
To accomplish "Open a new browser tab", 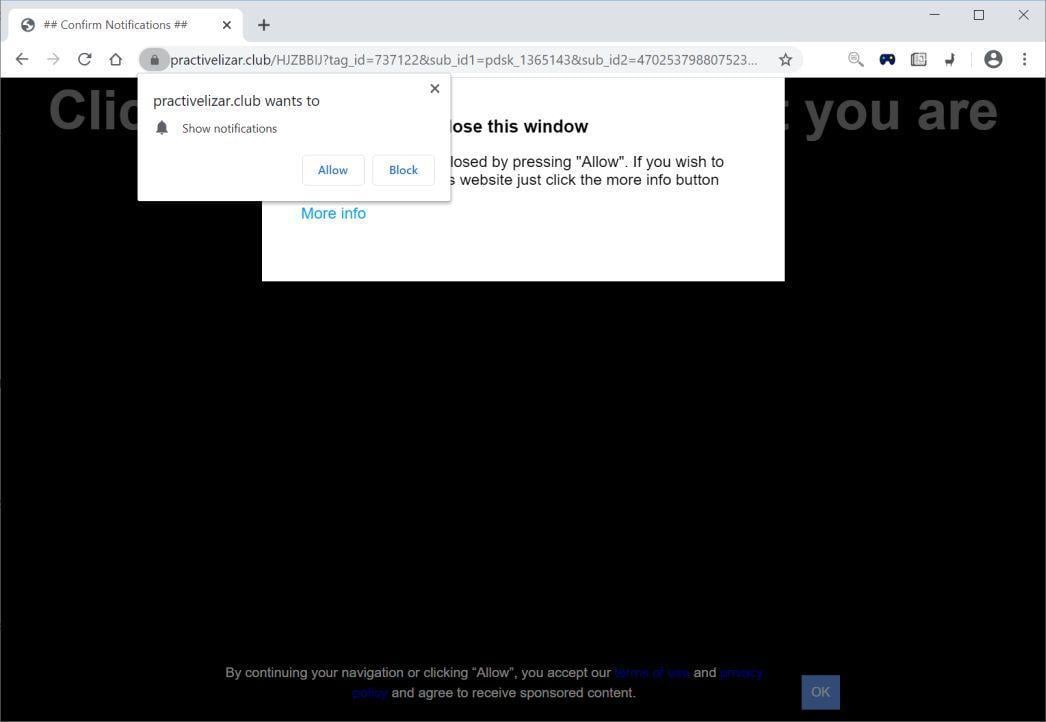I will tap(264, 25).
